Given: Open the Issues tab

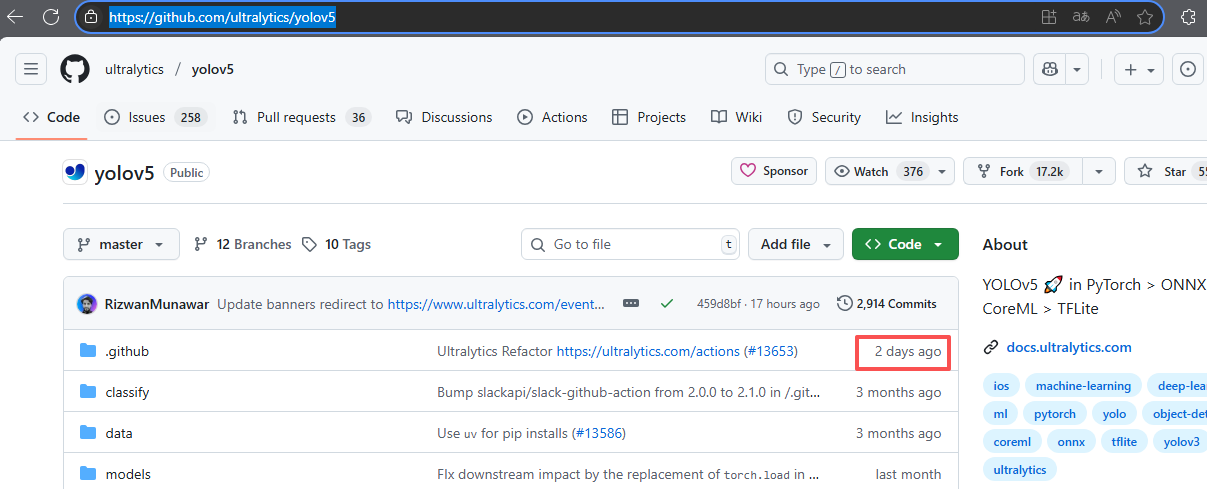Looking at the screenshot, I should coord(154,117).
